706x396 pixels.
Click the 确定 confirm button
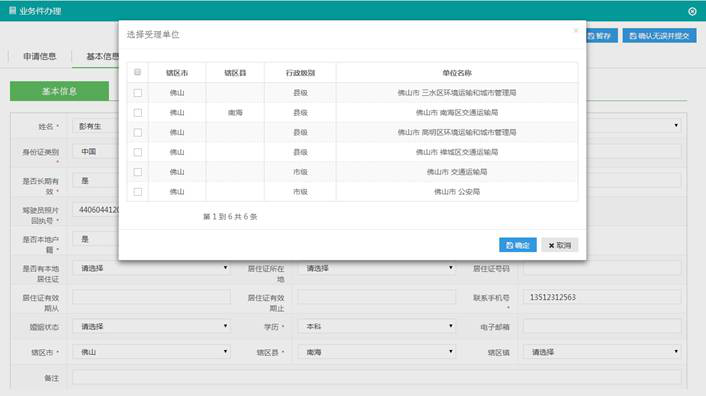click(518, 245)
